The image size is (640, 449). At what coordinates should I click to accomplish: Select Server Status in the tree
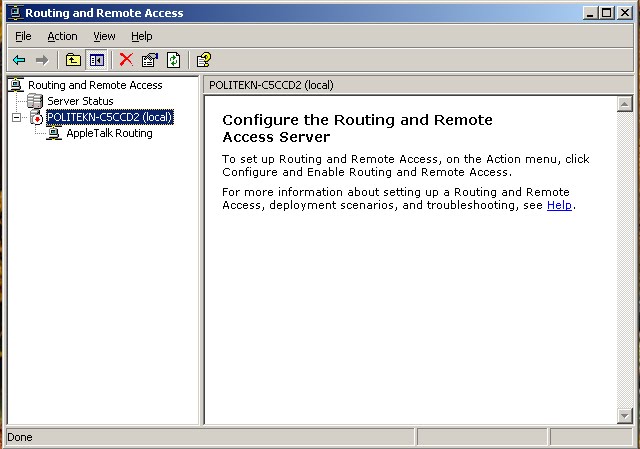(80, 101)
